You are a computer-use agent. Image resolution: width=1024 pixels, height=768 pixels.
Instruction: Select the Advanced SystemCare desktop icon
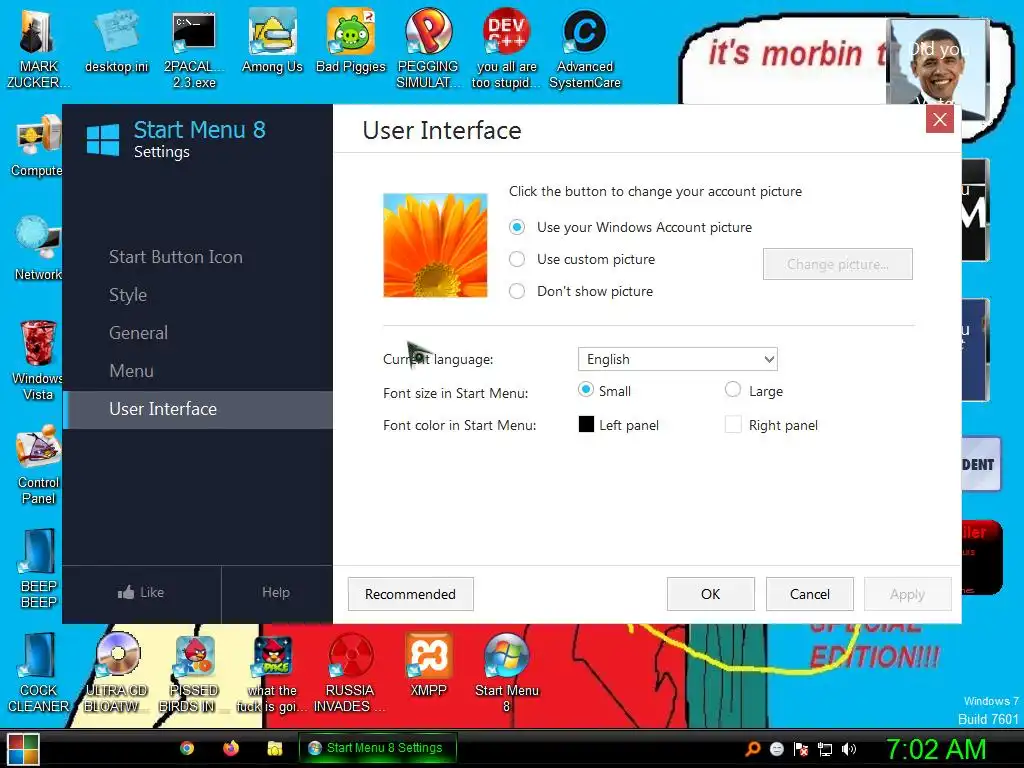tap(584, 49)
